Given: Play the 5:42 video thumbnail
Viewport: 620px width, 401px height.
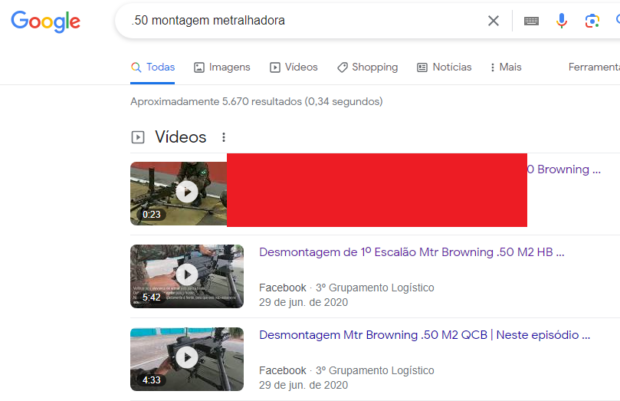Looking at the screenshot, I should click(187, 276).
